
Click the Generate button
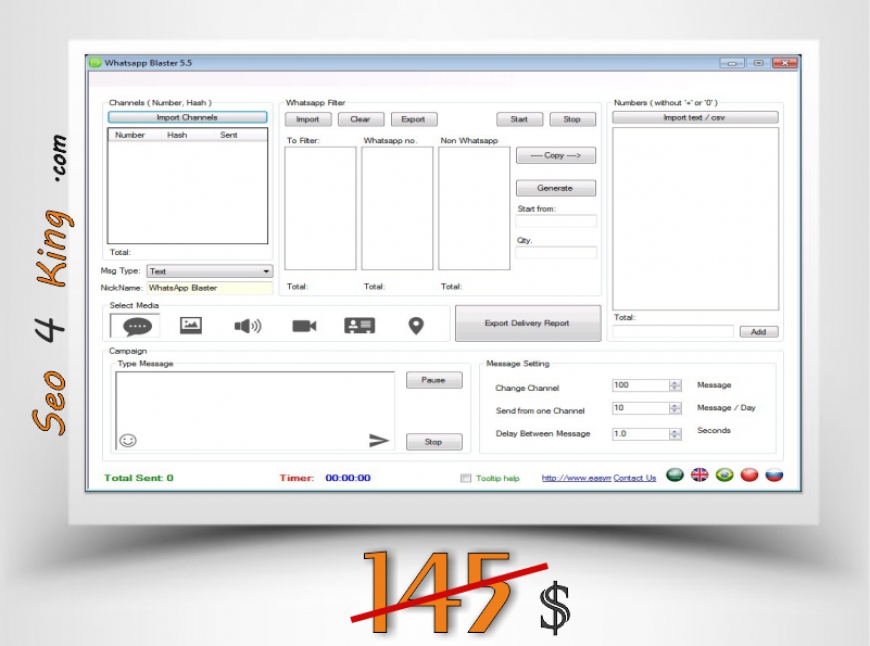pyautogui.click(x=556, y=188)
